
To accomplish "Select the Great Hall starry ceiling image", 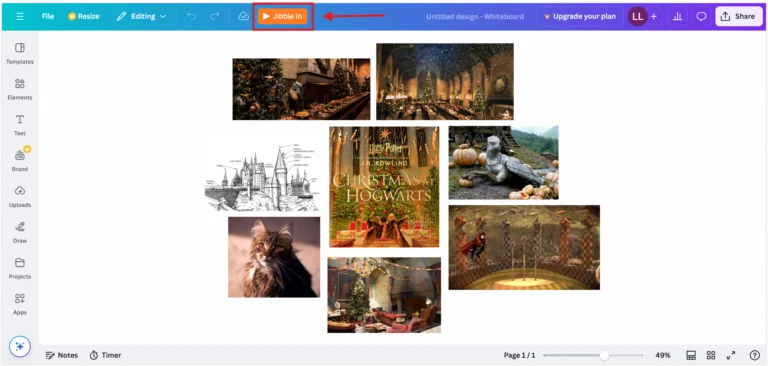I will (445, 81).
